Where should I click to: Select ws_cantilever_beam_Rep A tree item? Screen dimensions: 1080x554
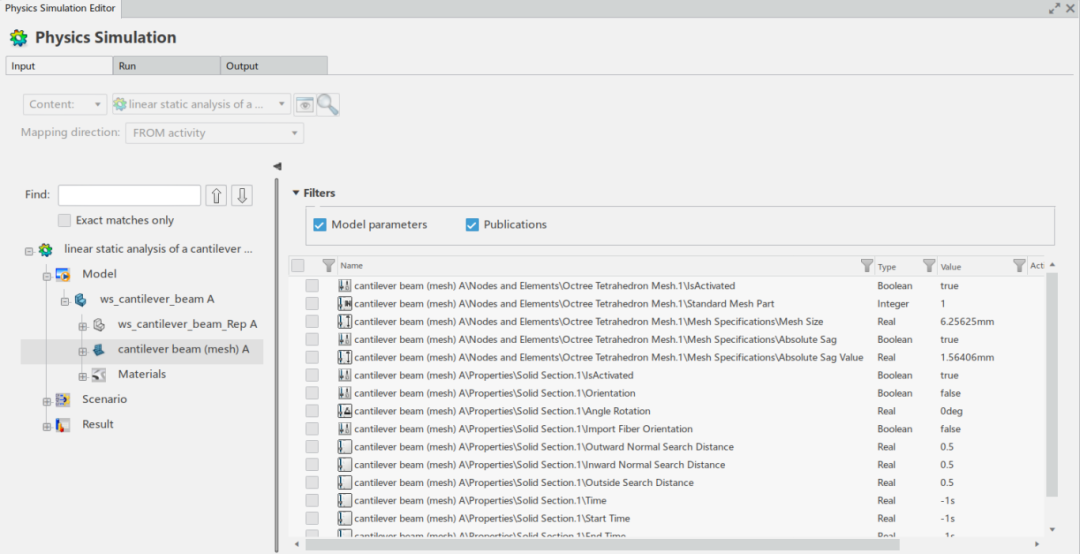tap(187, 324)
